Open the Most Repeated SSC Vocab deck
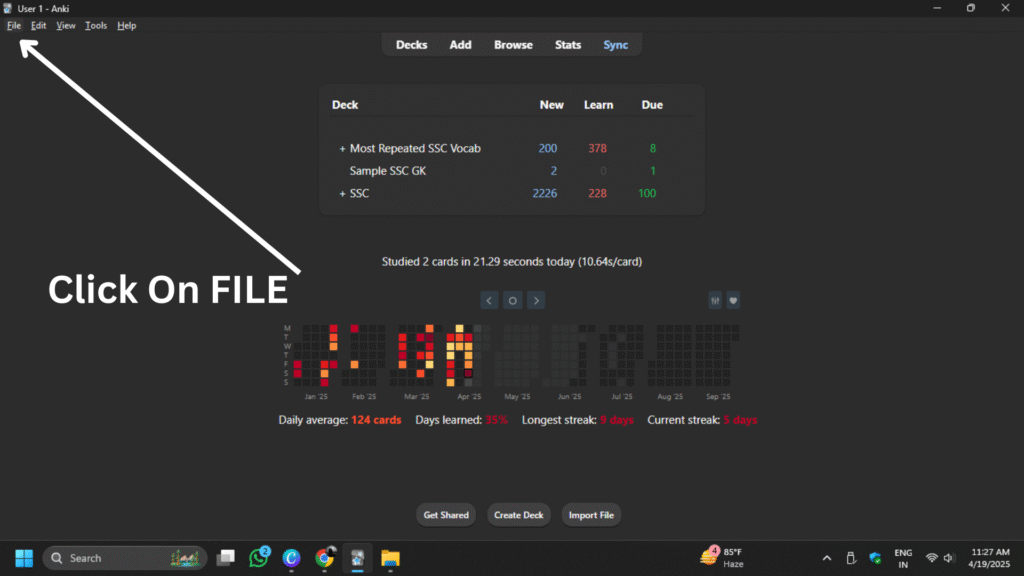Viewport: 1024px width, 576px height. (415, 148)
